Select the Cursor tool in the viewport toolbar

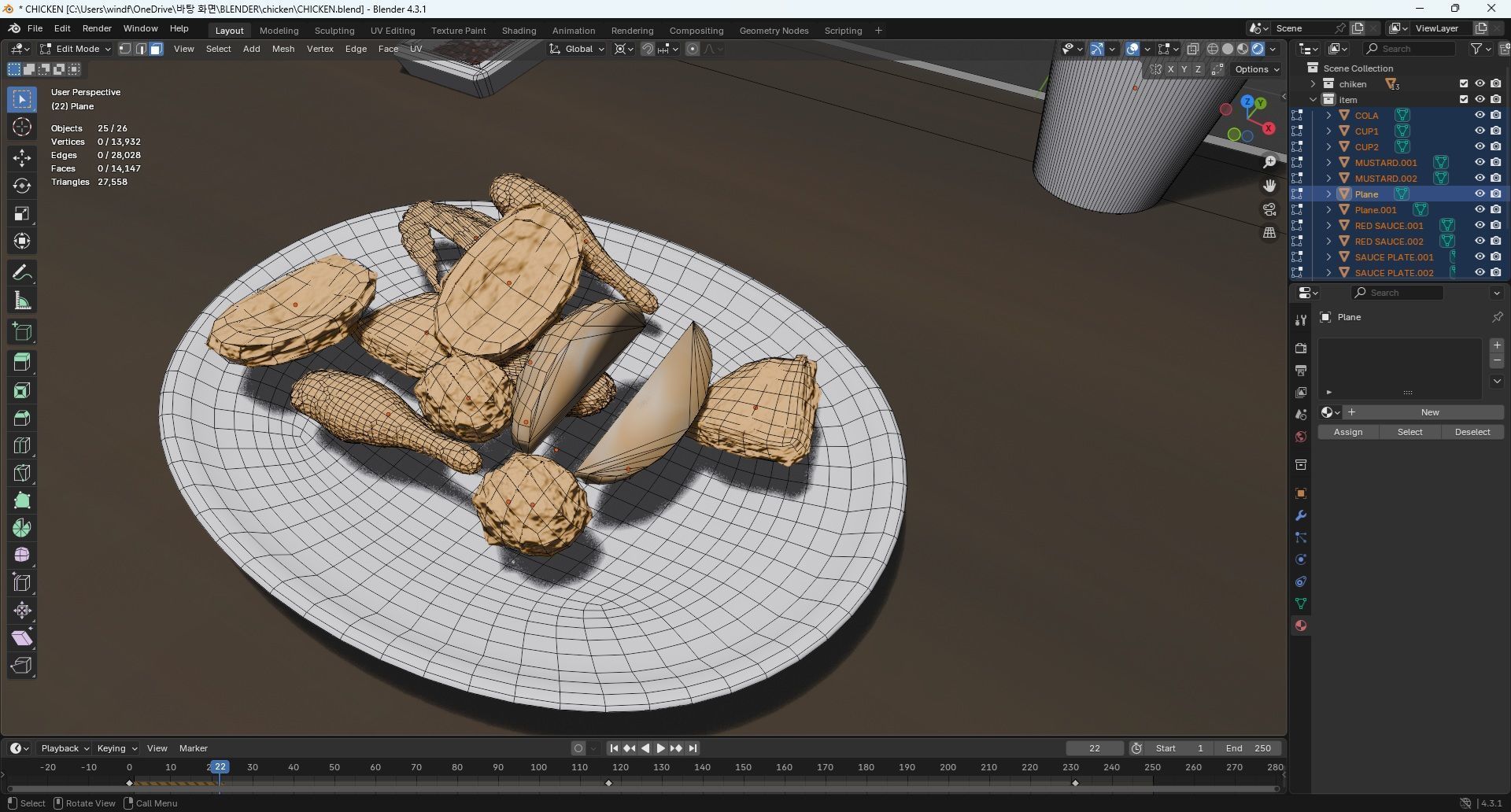(22, 127)
